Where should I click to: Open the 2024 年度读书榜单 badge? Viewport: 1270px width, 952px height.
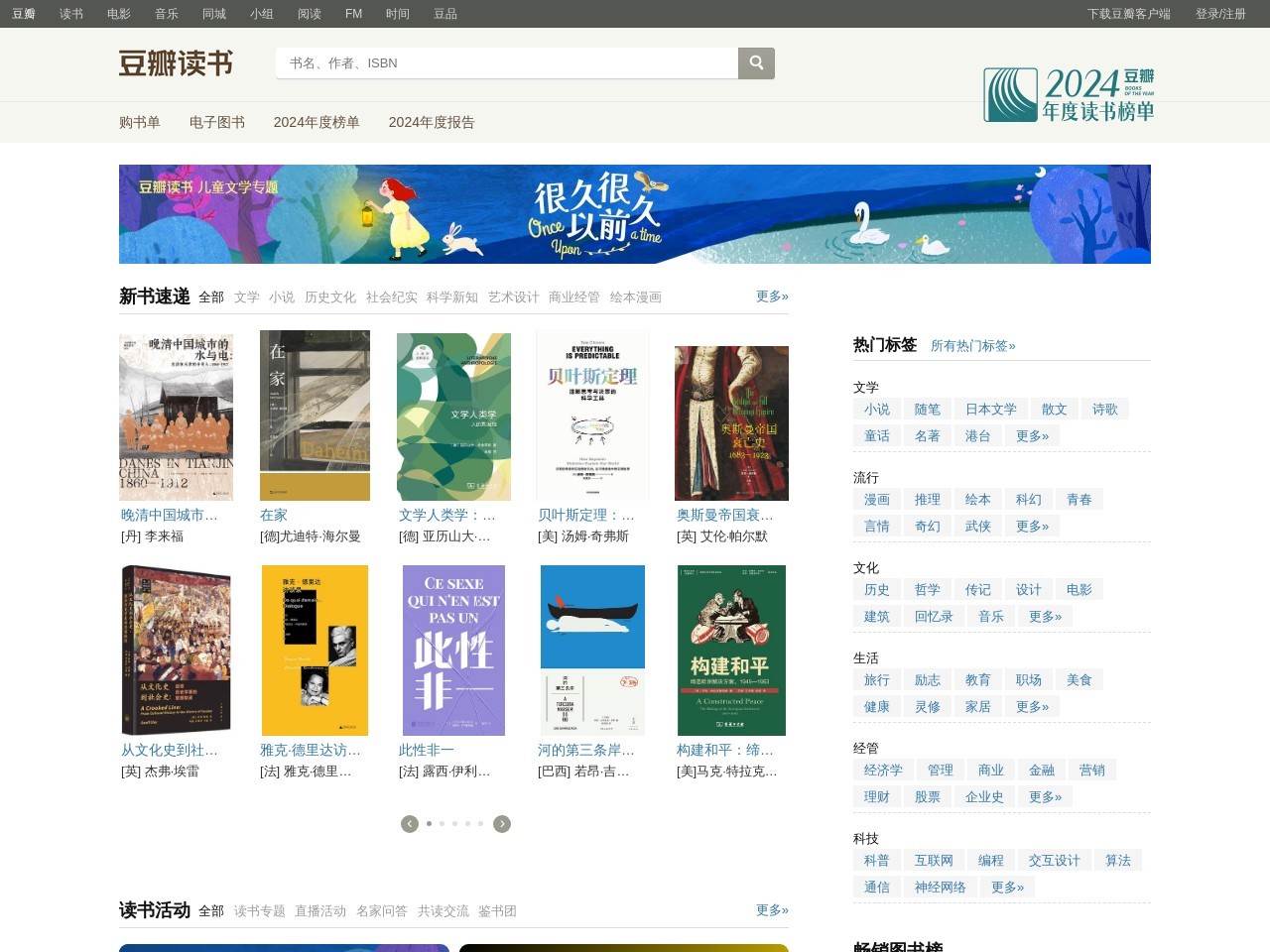point(1069,95)
